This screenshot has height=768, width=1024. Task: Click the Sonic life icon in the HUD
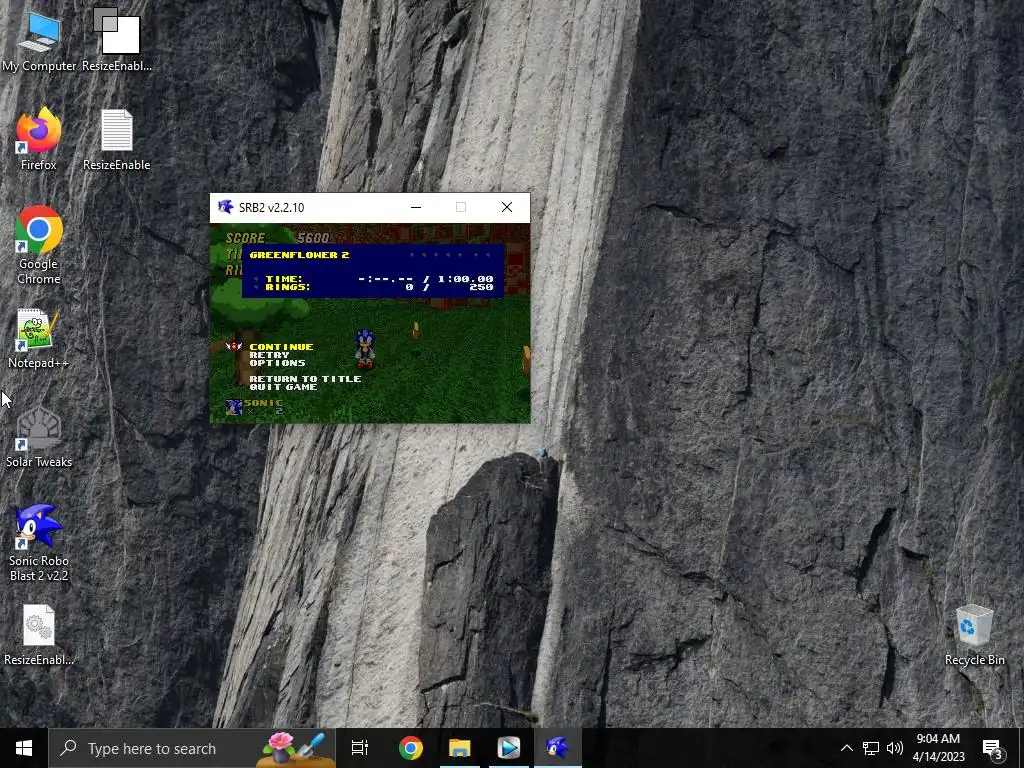[233, 407]
